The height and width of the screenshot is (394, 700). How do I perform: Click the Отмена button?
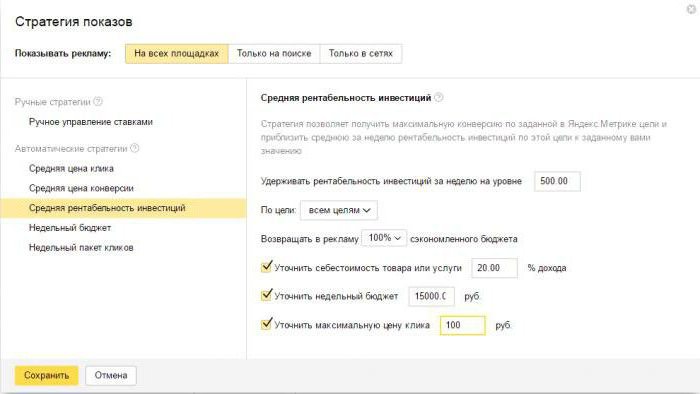[111, 375]
